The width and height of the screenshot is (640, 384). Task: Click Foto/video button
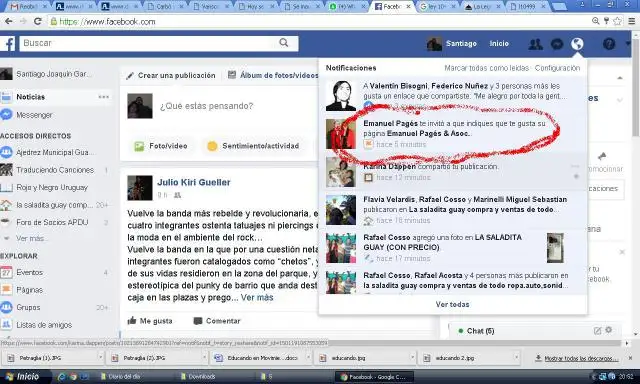click(x=161, y=146)
